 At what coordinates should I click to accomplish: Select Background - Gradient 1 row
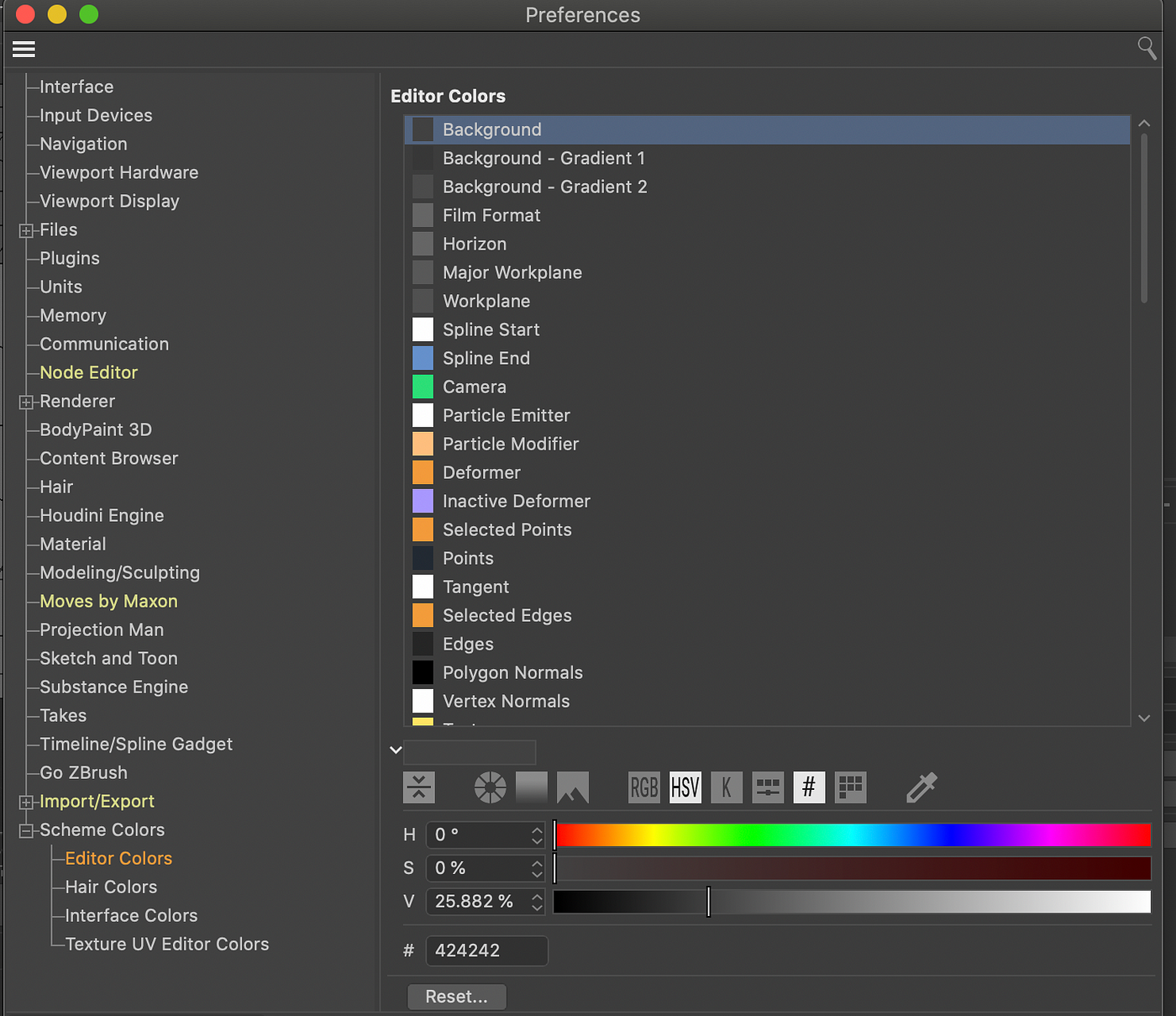click(x=767, y=158)
